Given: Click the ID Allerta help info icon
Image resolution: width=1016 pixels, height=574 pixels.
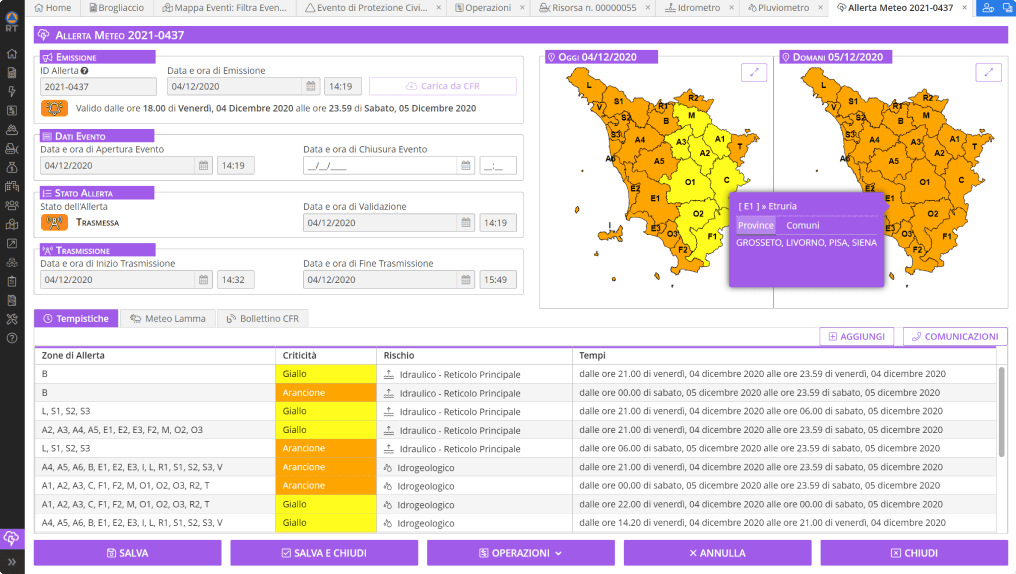Looking at the screenshot, I should [x=84, y=71].
